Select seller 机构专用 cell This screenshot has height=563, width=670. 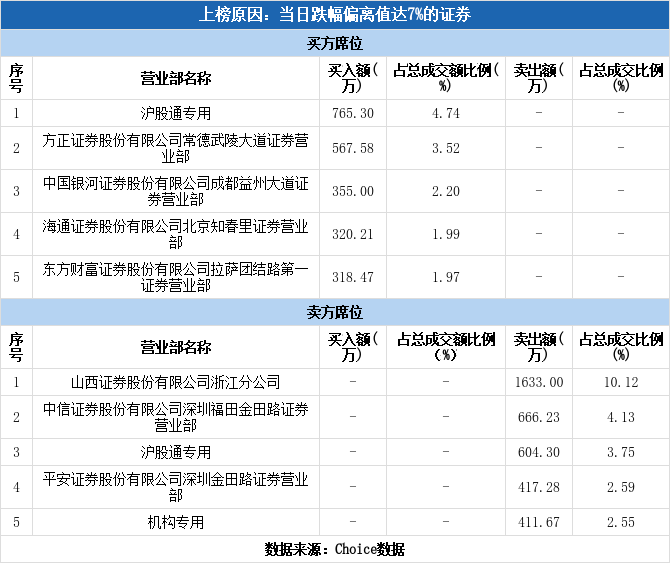click(176, 522)
